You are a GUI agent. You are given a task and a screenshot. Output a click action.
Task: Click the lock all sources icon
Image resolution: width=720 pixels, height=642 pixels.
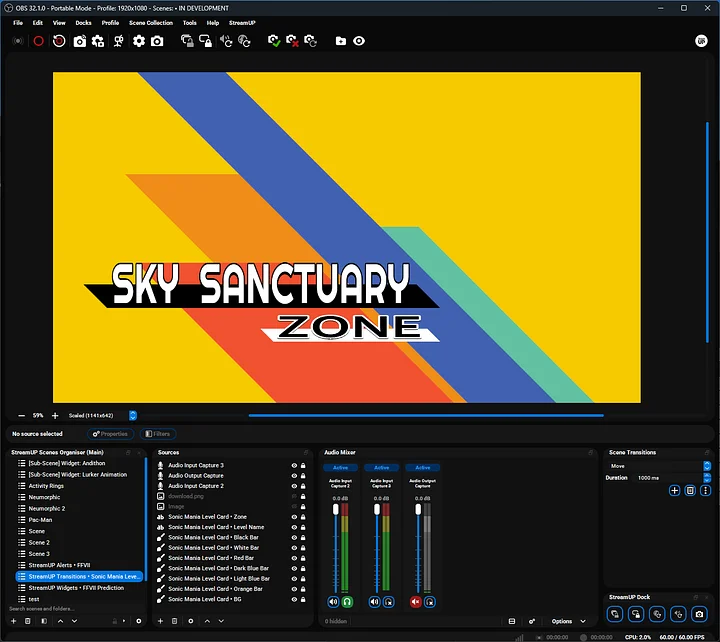click(187, 41)
